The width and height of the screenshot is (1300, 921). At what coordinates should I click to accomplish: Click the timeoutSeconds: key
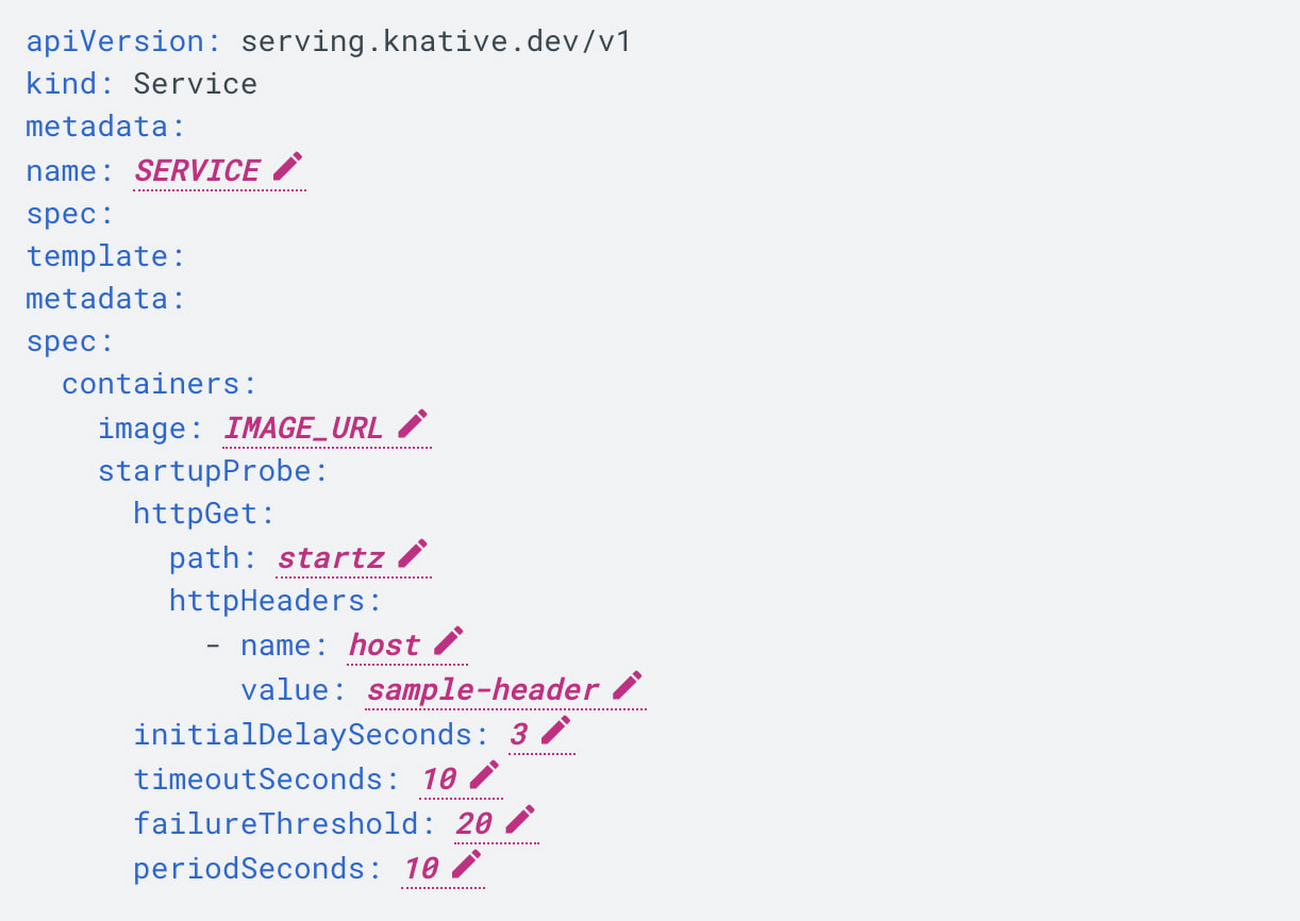(x=267, y=779)
